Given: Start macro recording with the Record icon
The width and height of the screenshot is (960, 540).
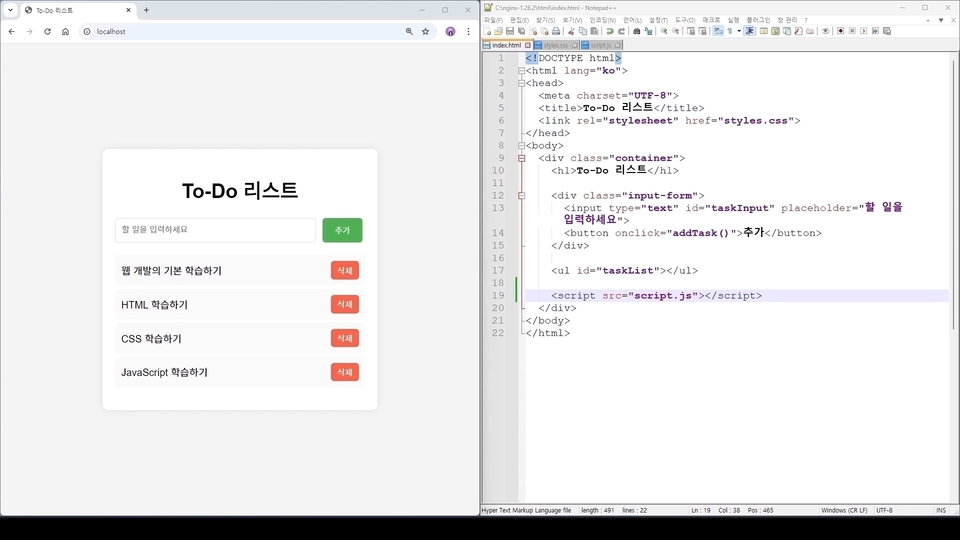Looking at the screenshot, I should pyautogui.click(x=841, y=31).
